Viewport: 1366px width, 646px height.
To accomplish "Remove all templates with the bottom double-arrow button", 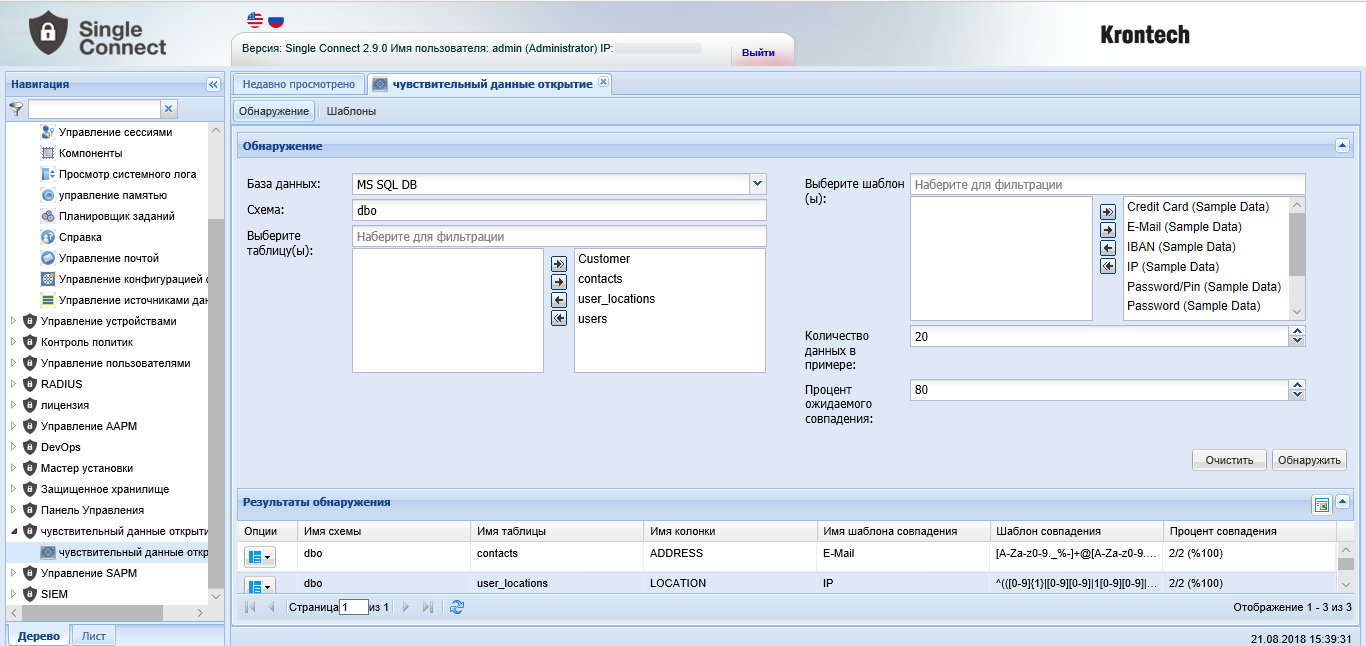I will pyautogui.click(x=1108, y=266).
